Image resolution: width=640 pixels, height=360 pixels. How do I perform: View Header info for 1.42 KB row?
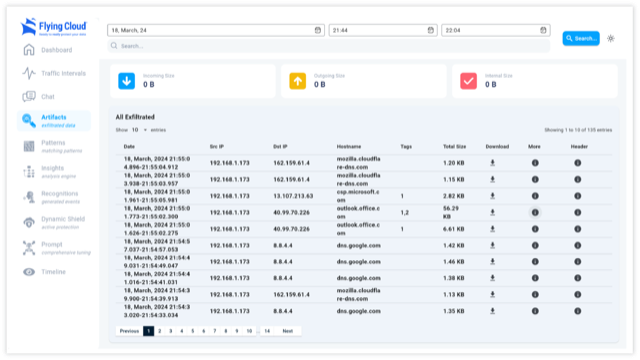point(578,245)
